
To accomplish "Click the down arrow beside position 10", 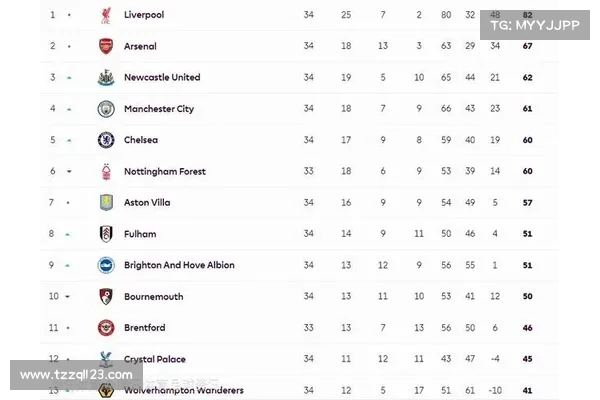I will pyautogui.click(x=67, y=296).
